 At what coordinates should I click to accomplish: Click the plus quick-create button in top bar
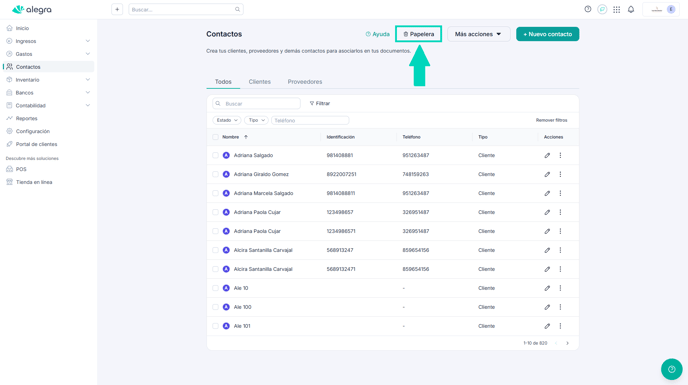click(x=117, y=9)
